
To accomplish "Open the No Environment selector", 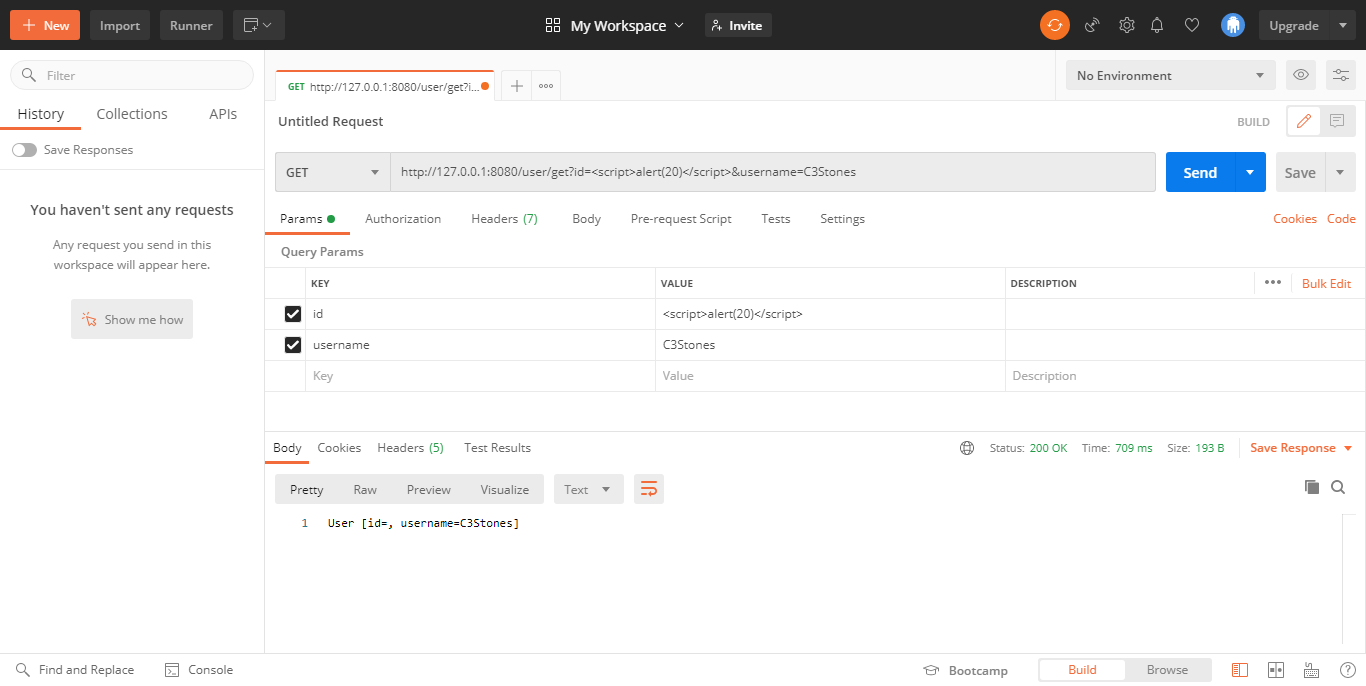I will point(1170,75).
